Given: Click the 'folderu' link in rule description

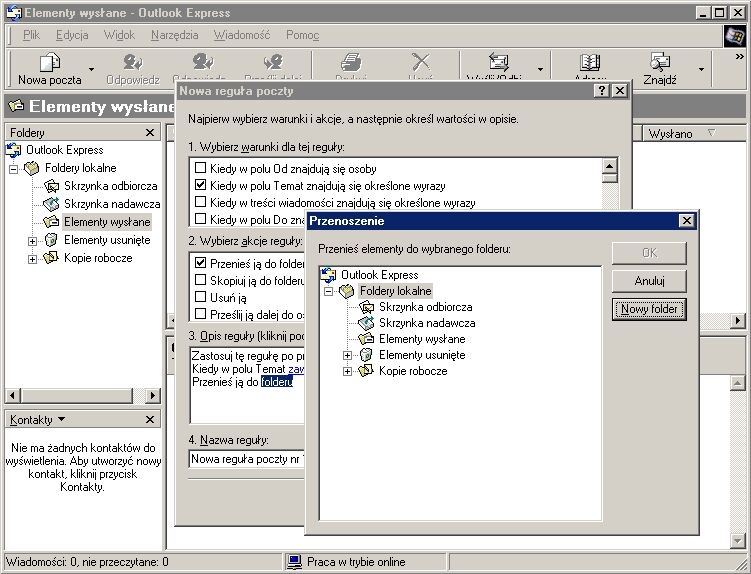Looking at the screenshot, I should pos(277,382).
